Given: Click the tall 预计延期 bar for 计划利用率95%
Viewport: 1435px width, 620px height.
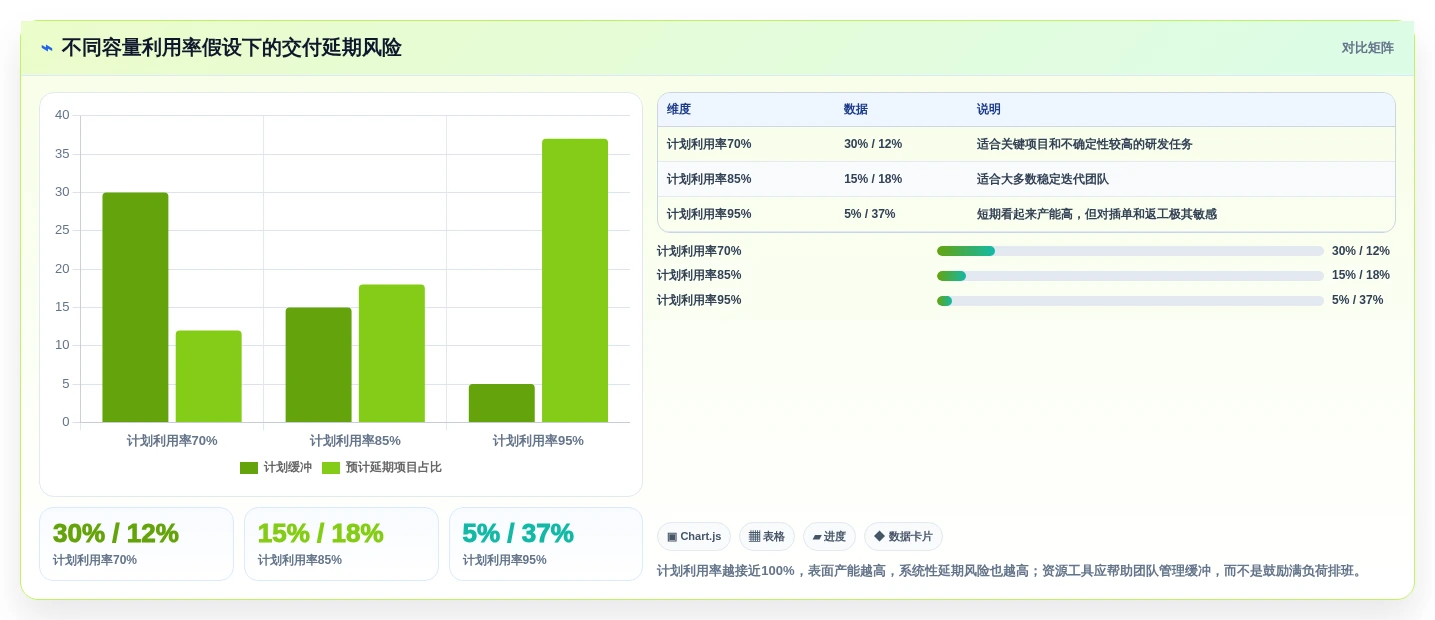Looking at the screenshot, I should click(575, 280).
